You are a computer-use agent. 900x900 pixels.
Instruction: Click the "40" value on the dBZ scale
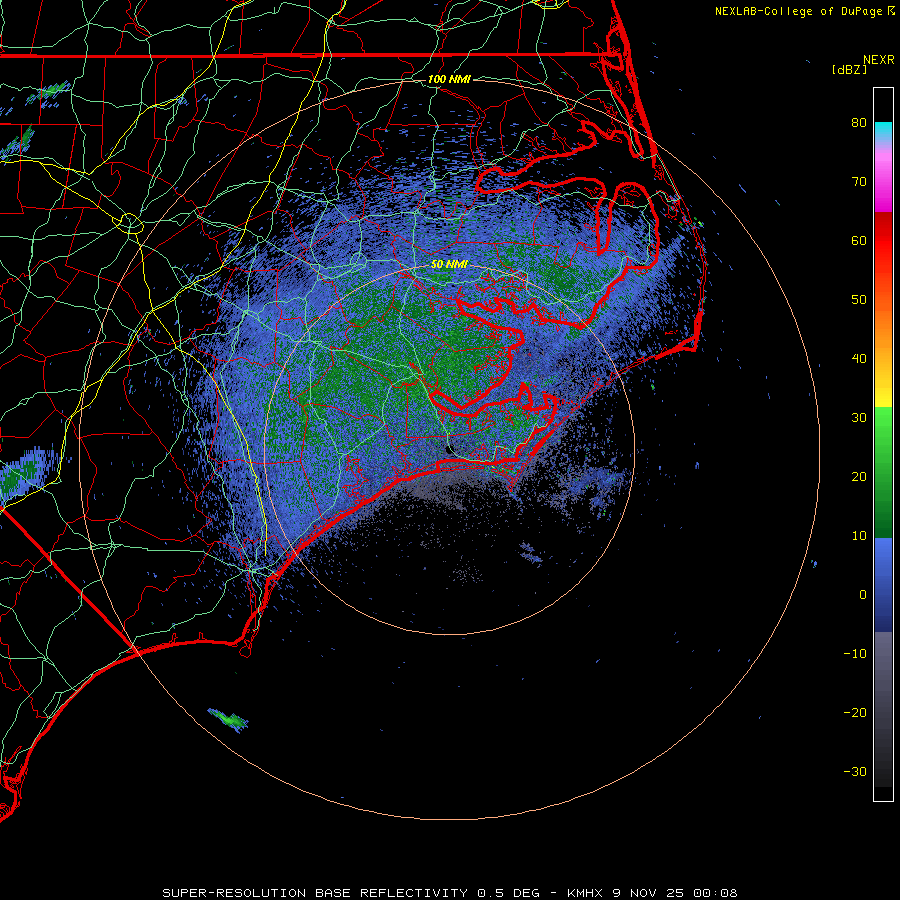pyautogui.click(x=859, y=359)
